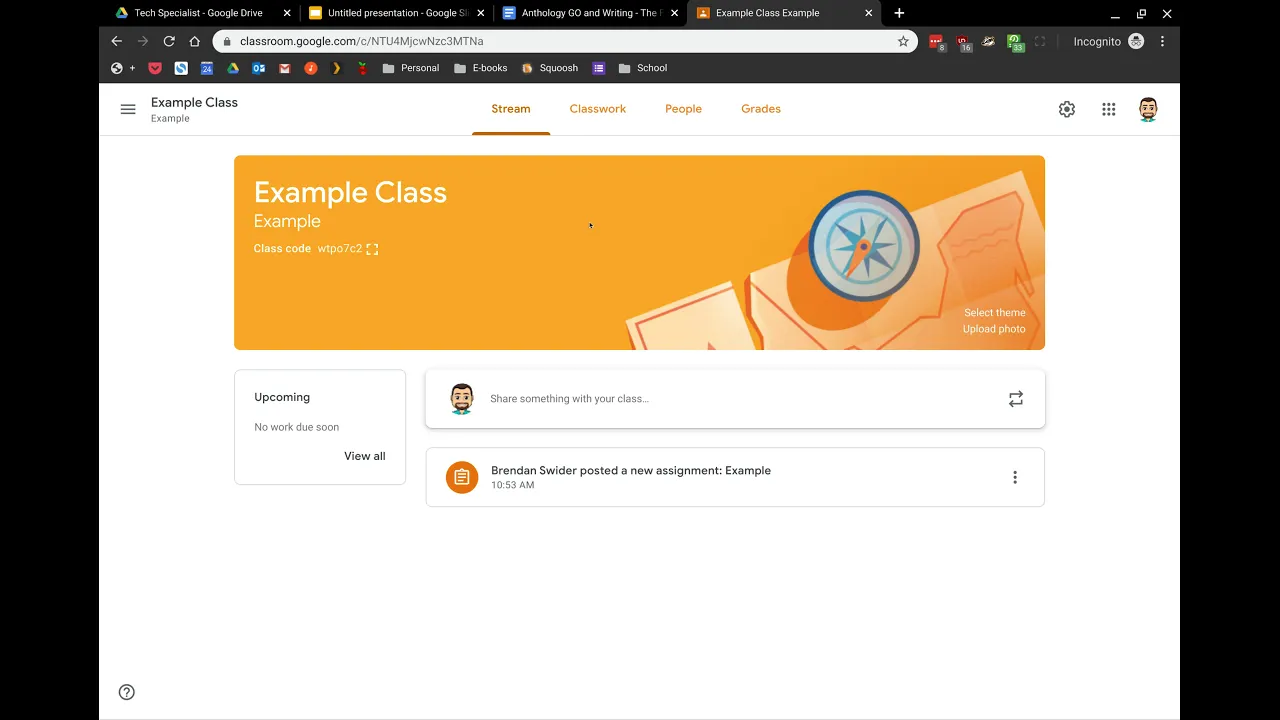Click View all upcoming work
Viewport: 1280px width, 720px height.
pos(365,456)
